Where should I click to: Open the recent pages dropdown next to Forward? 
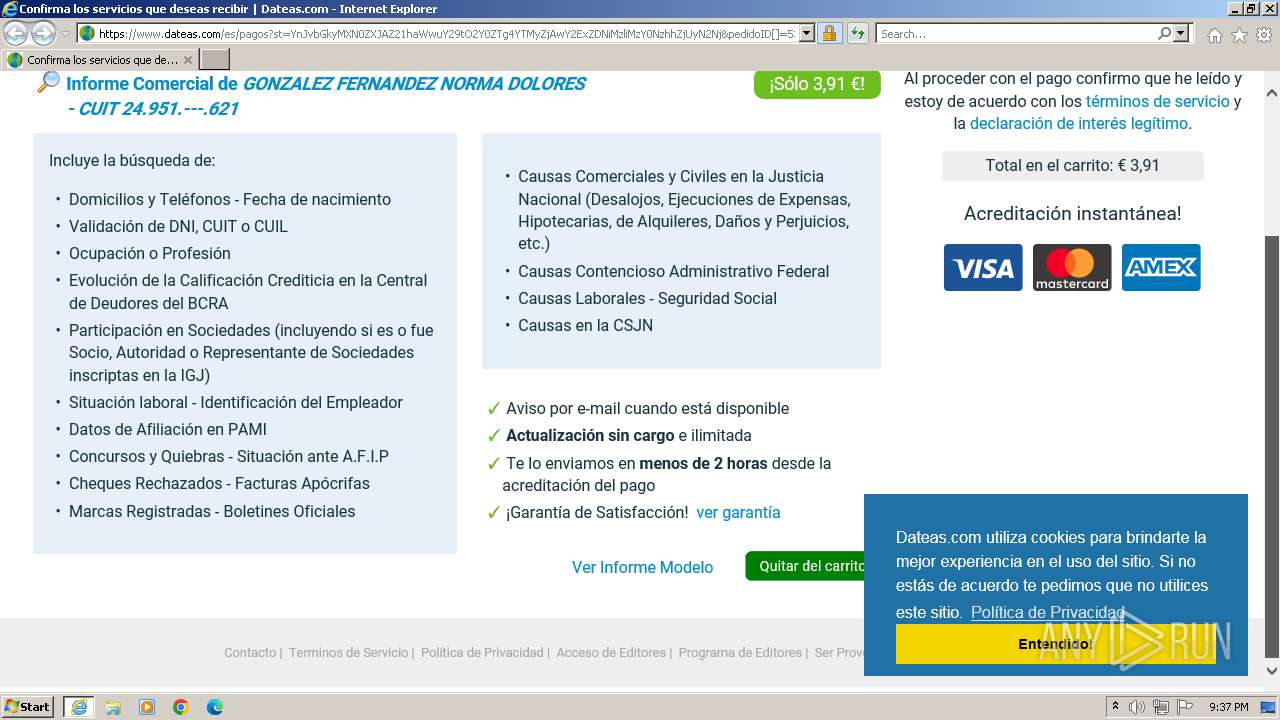pos(65,34)
